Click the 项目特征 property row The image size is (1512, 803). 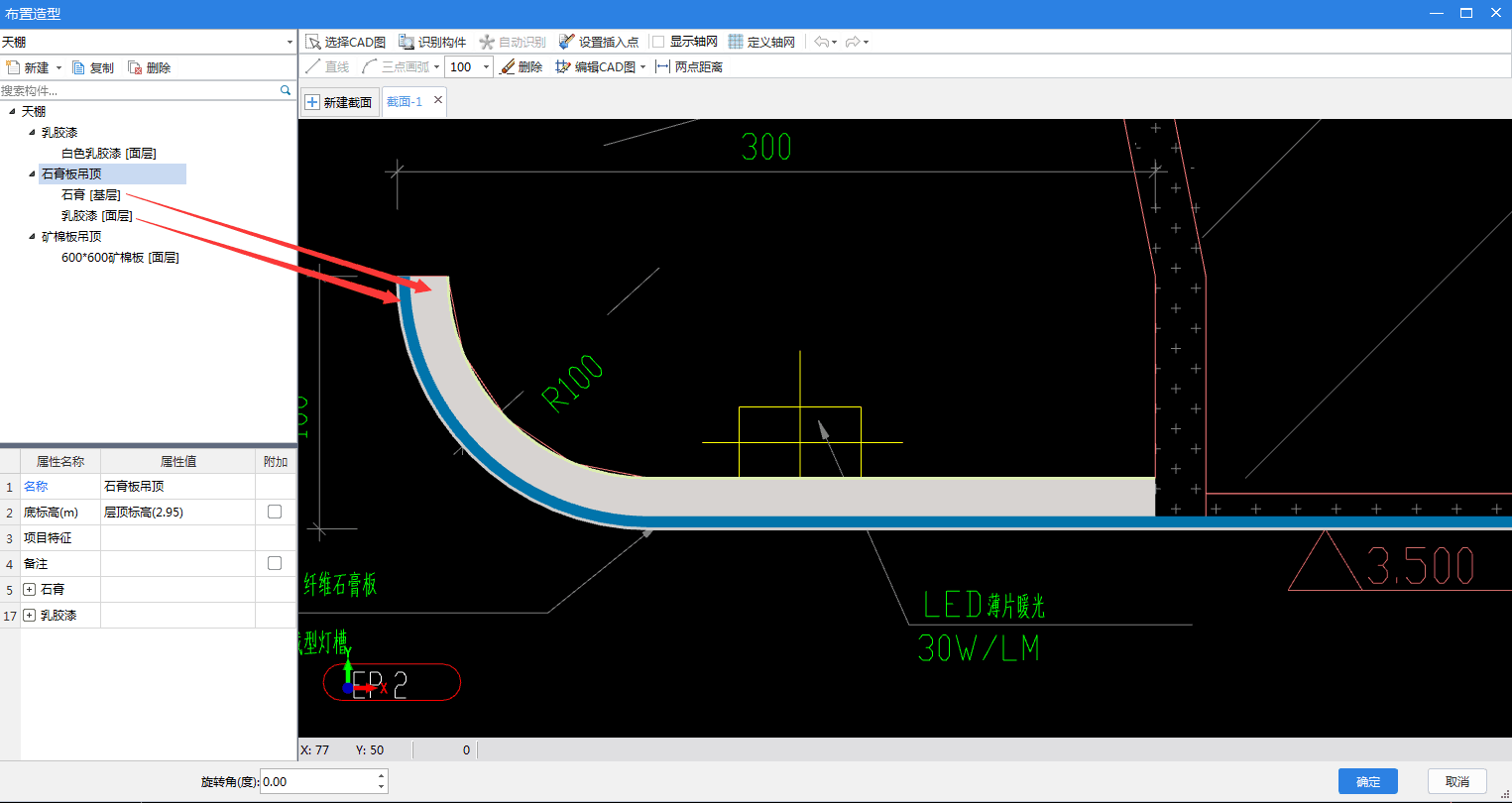click(x=149, y=537)
